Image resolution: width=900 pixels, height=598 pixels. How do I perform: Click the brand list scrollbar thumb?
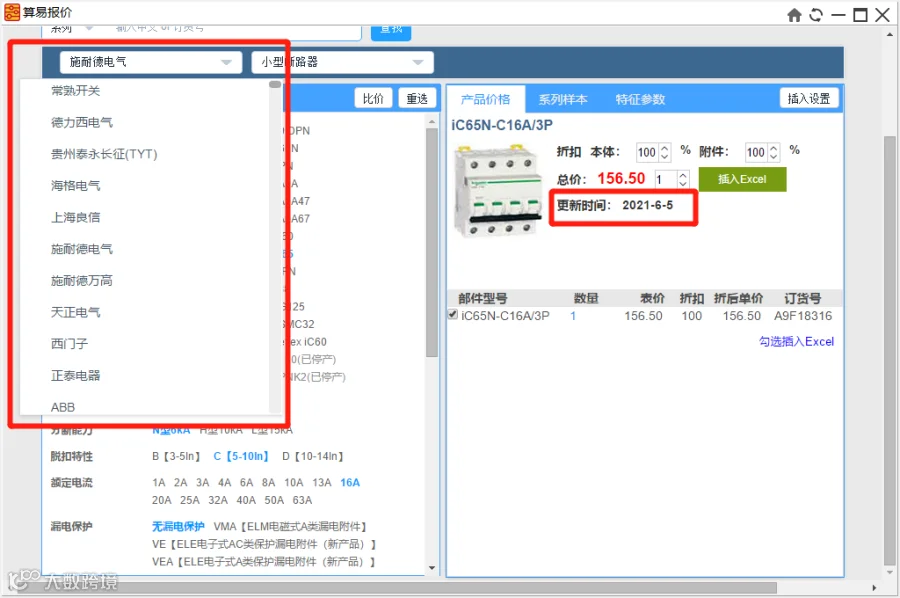pyautogui.click(x=275, y=84)
